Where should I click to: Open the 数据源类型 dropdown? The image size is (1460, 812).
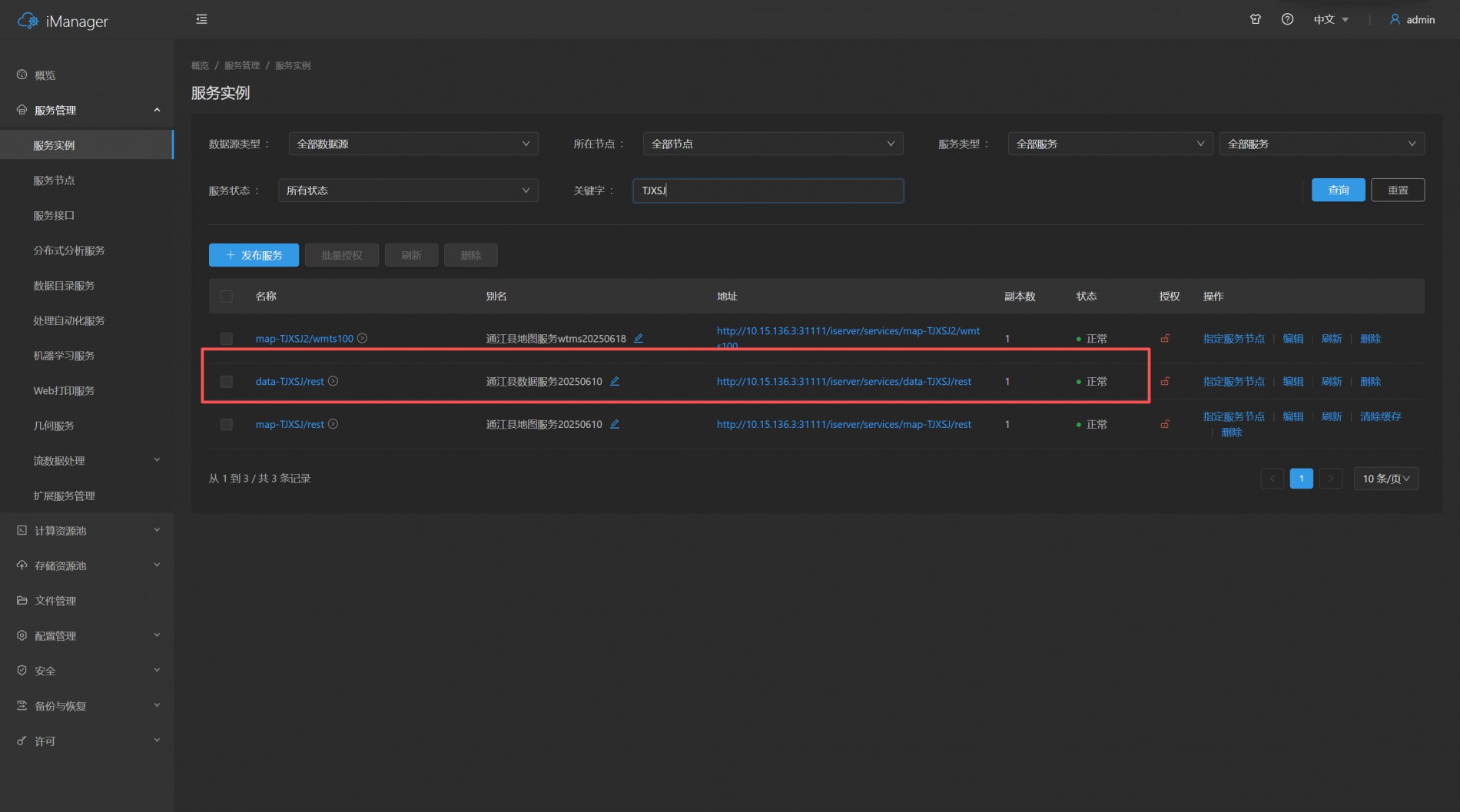point(413,144)
